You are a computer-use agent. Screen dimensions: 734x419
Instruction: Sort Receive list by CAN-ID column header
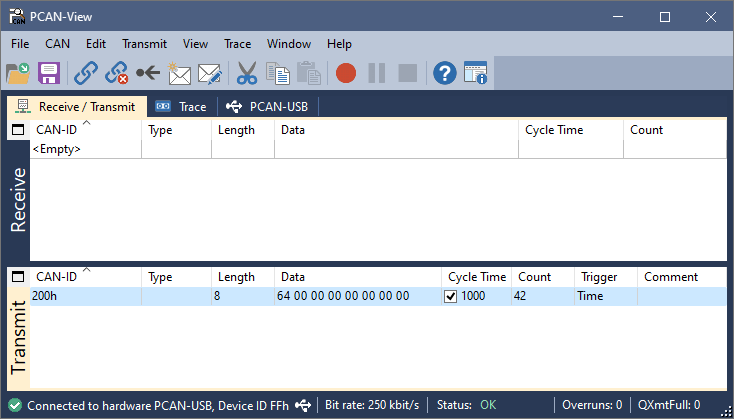86,130
